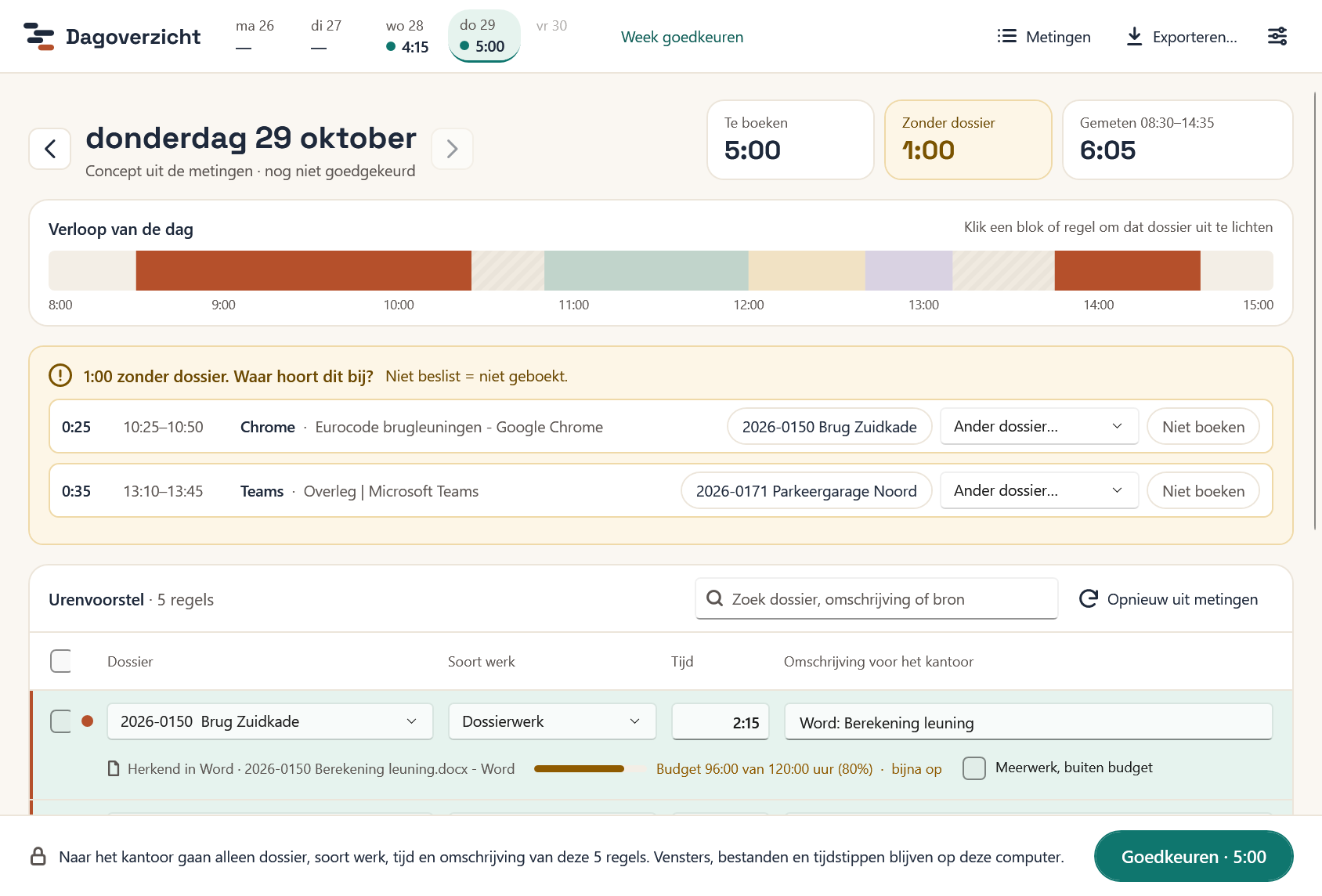Click the search magnifier icon
This screenshot has width=1322, height=896.
click(714, 598)
